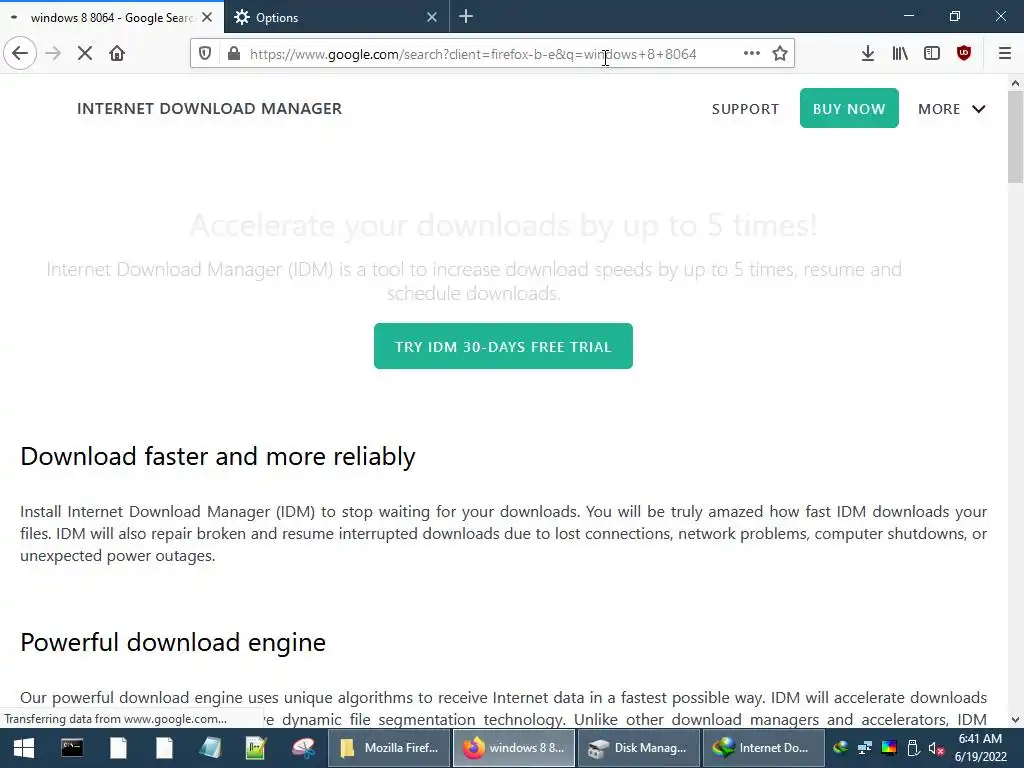Image resolution: width=1024 pixels, height=768 pixels.
Task: Open the Library bookshelf icon
Action: [x=900, y=54]
